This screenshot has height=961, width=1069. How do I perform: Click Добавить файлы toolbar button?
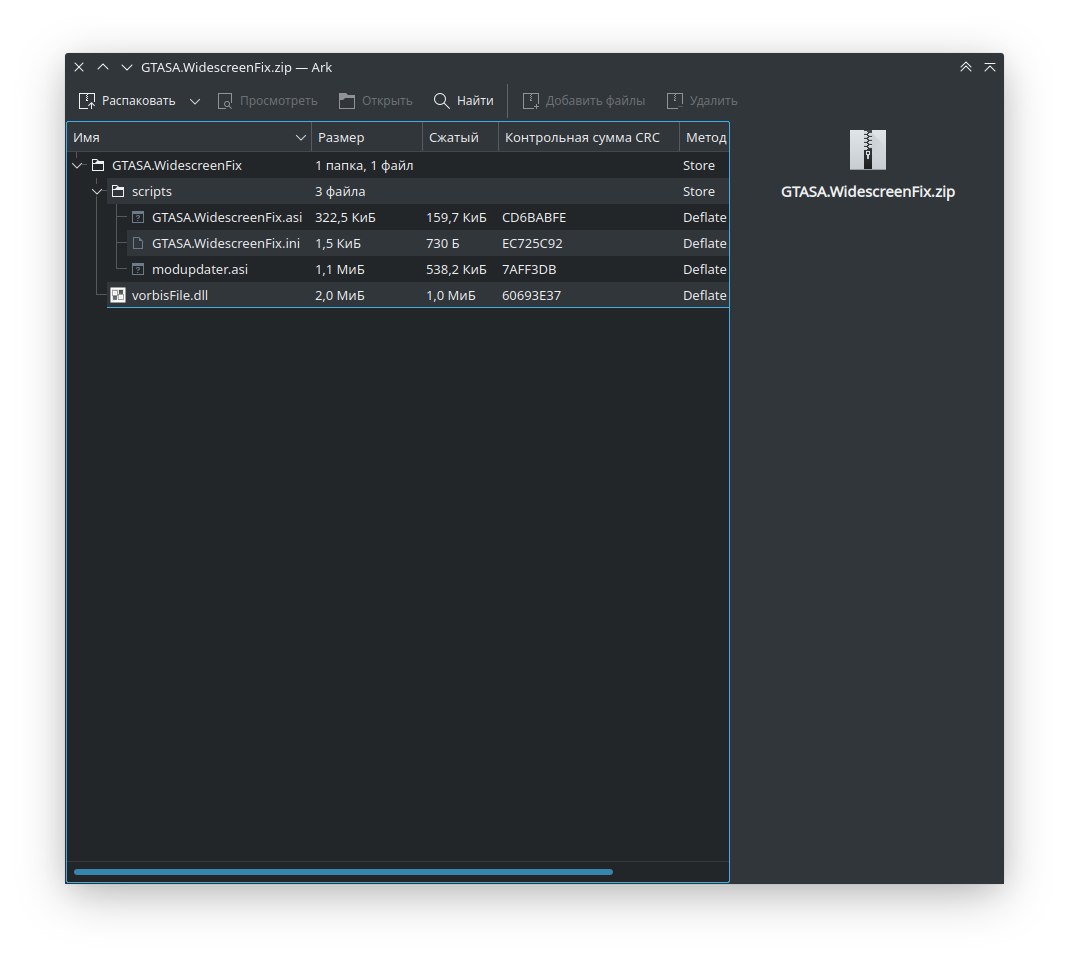point(584,101)
